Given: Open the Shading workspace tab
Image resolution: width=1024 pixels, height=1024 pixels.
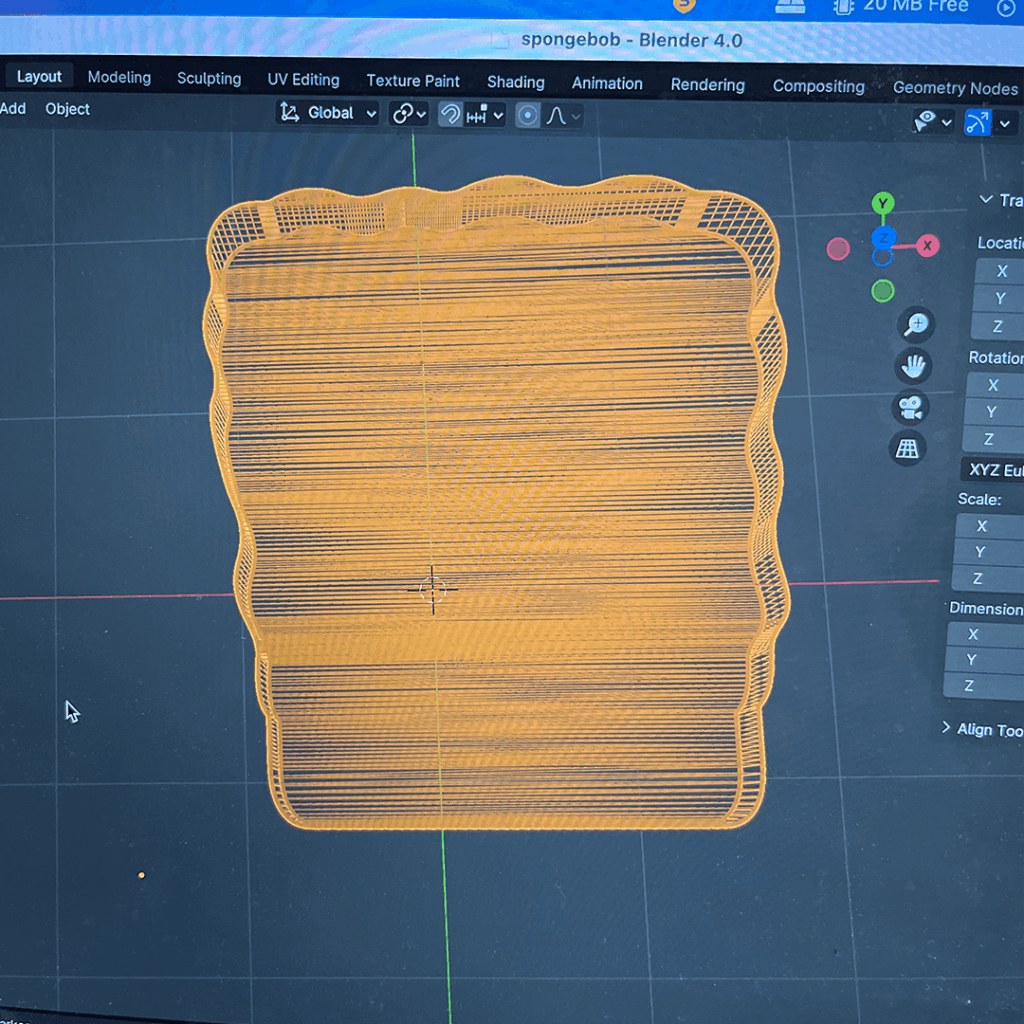Looking at the screenshot, I should click(515, 82).
